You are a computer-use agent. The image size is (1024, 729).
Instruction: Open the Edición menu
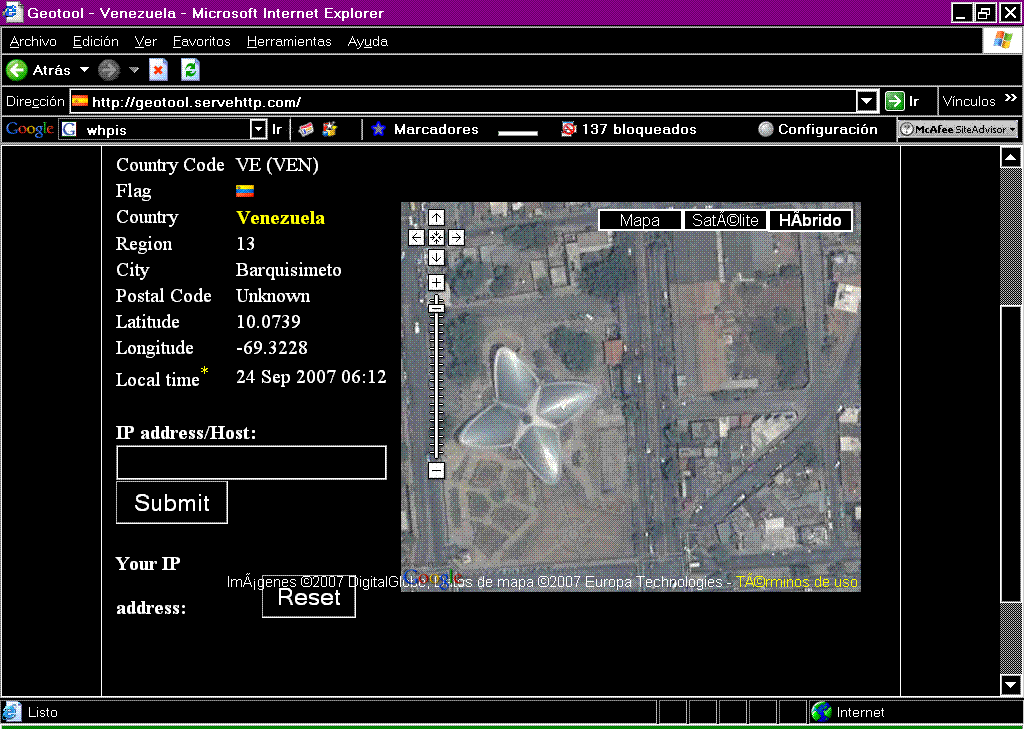pos(96,41)
